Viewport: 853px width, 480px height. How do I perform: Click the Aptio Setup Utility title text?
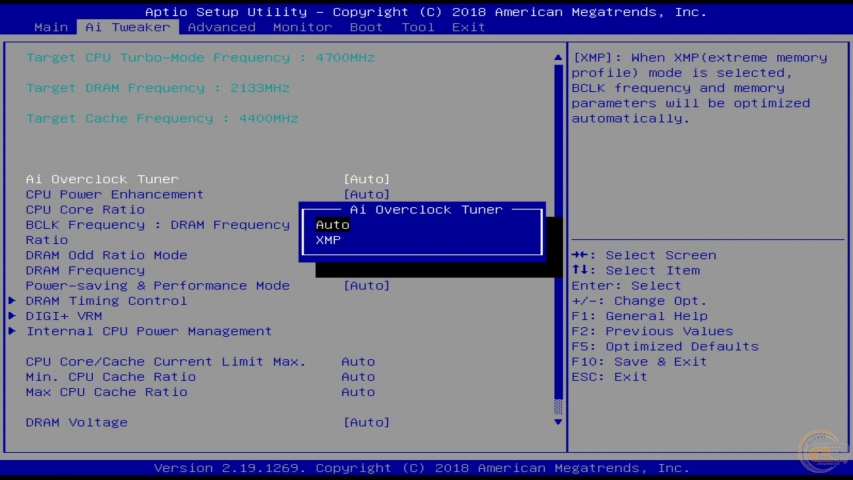click(x=426, y=12)
